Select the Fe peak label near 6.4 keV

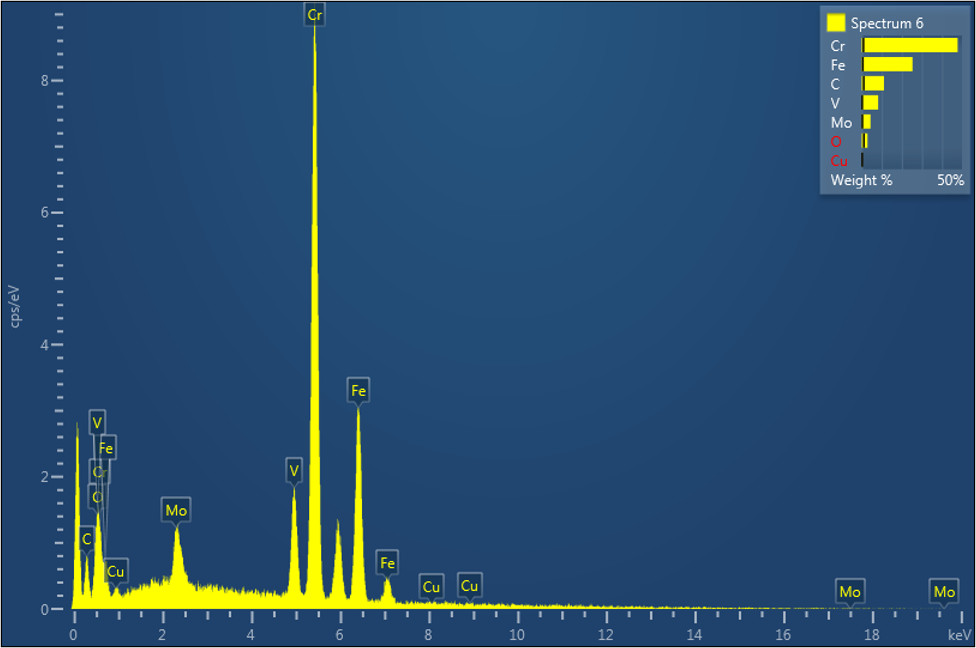pyautogui.click(x=358, y=390)
